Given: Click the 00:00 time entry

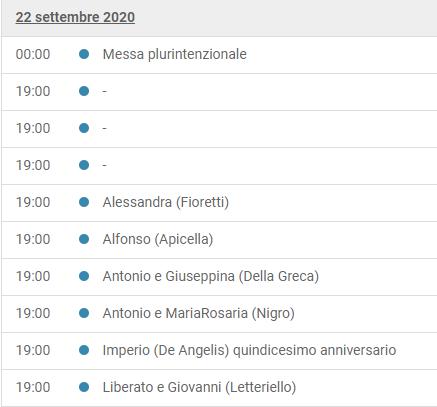Looking at the screenshot, I should point(33,54).
